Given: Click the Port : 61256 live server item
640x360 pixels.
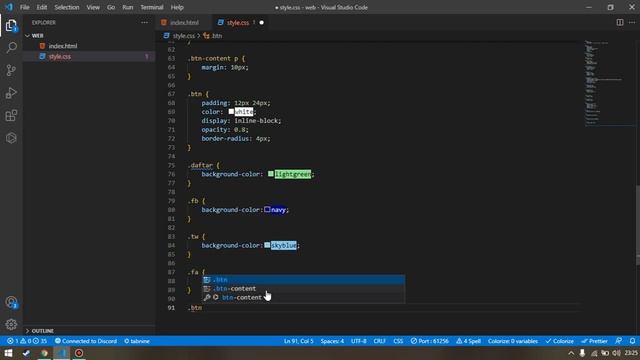Looking at the screenshot, I should click(x=429, y=341).
